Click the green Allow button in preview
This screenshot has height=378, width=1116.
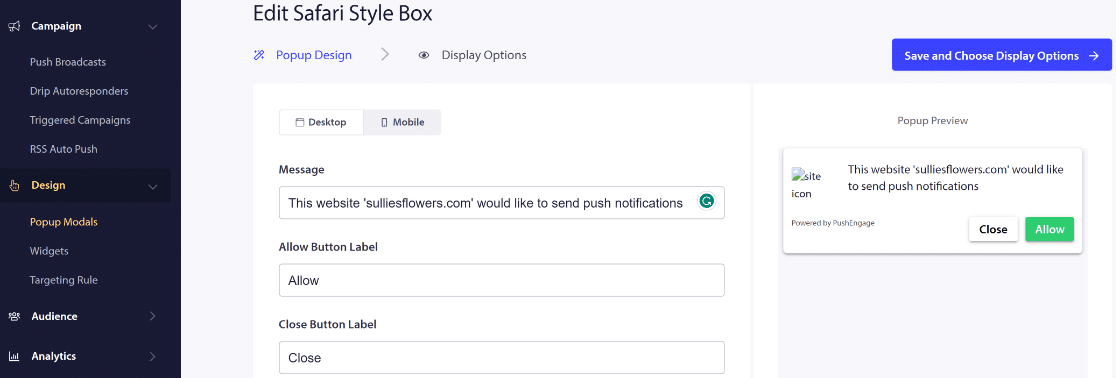(1049, 229)
